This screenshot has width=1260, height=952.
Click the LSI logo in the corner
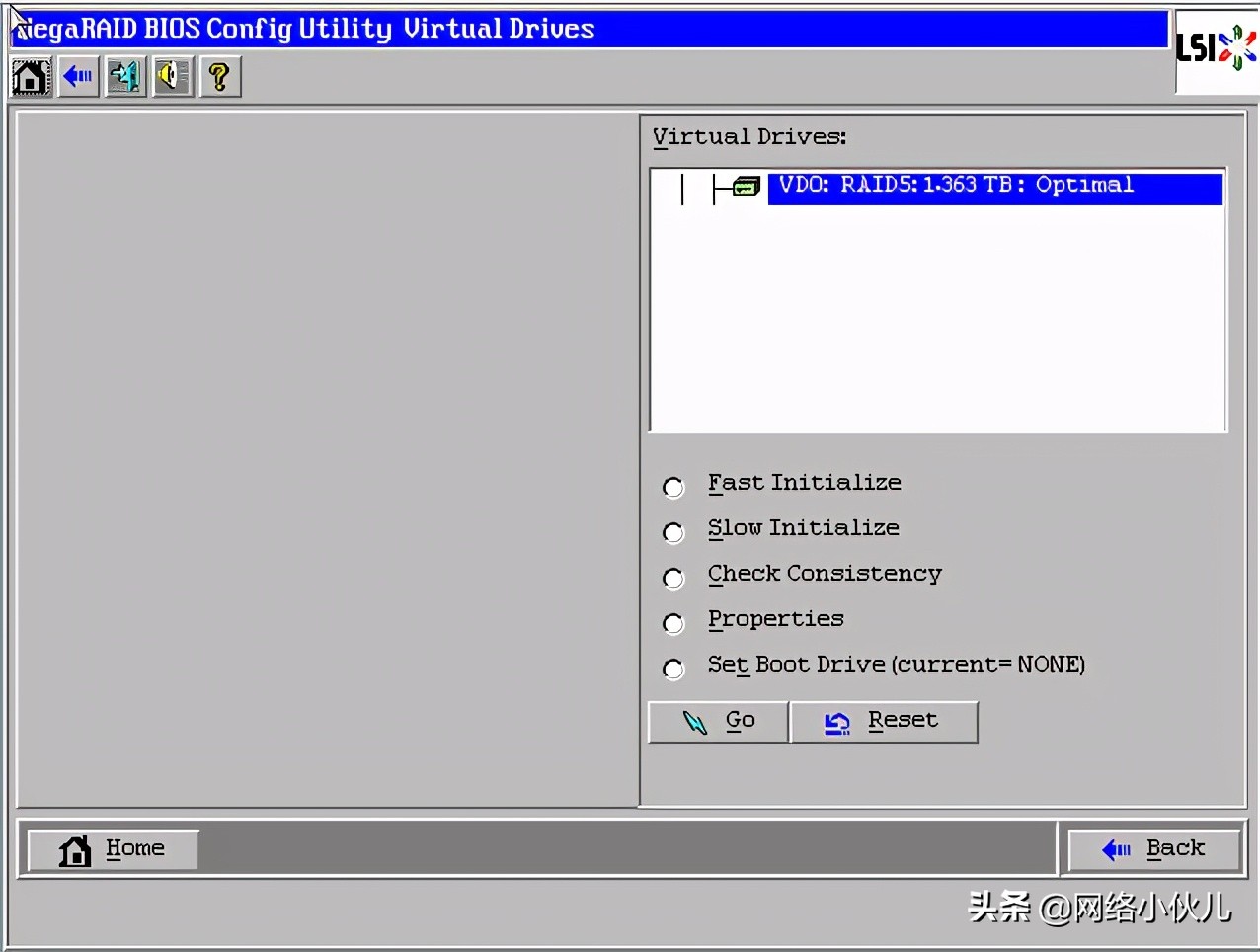(1216, 45)
